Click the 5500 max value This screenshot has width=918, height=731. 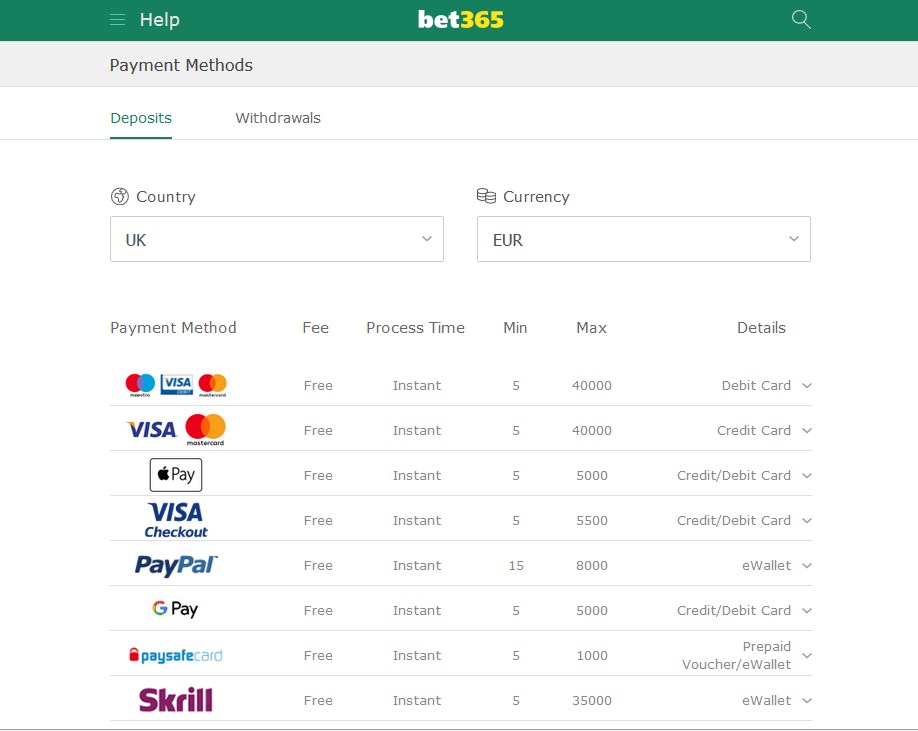[x=592, y=521]
